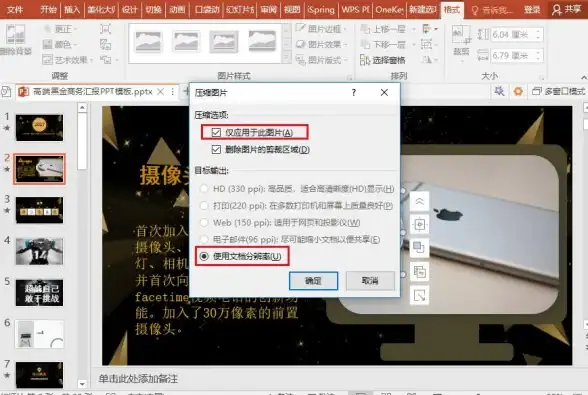The height and width of the screenshot is (395, 588).
Task: Decrease picture width with the down spinner
Action: pos(538,59)
